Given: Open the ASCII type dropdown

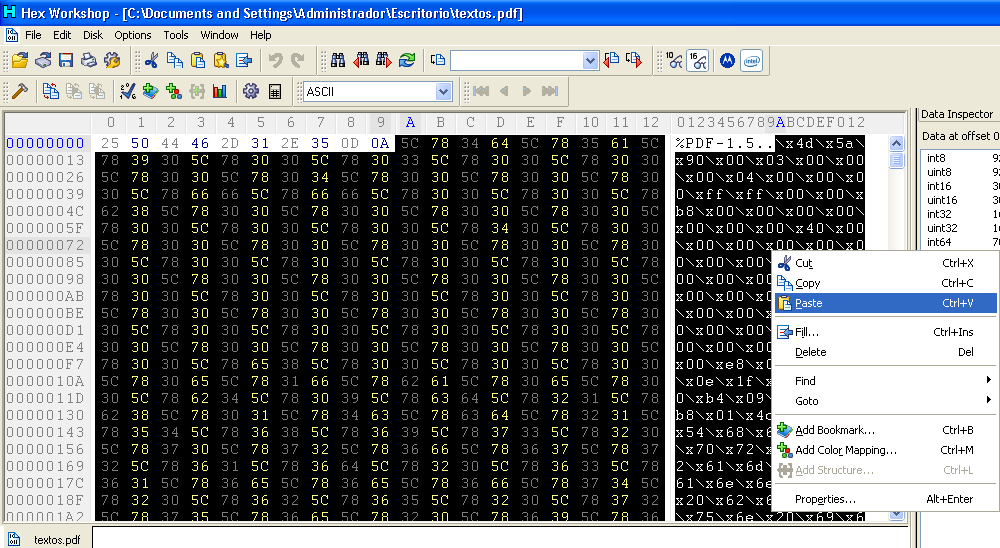Looking at the screenshot, I should click(x=443, y=92).
